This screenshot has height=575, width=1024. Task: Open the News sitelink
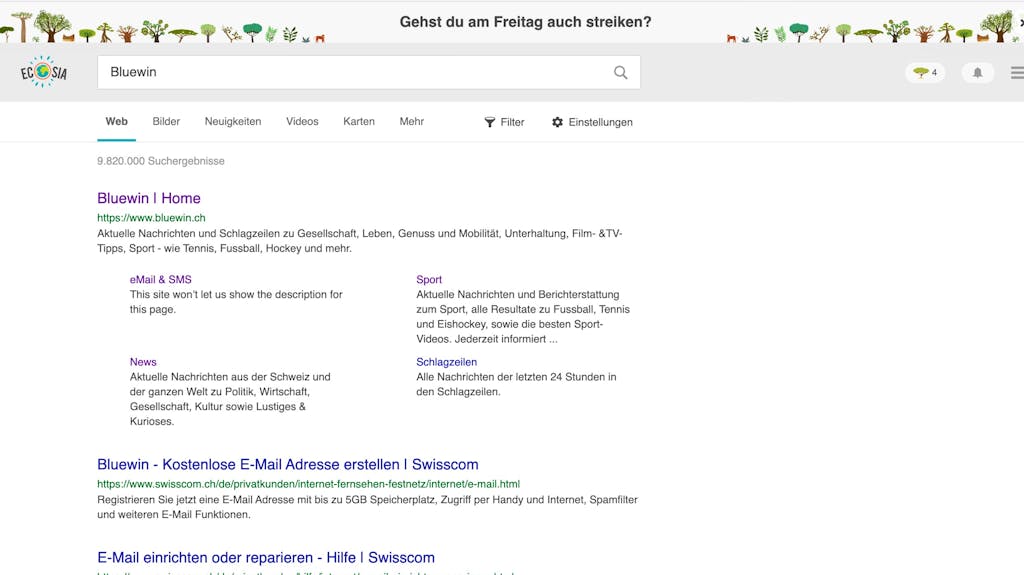click(143, 362)
